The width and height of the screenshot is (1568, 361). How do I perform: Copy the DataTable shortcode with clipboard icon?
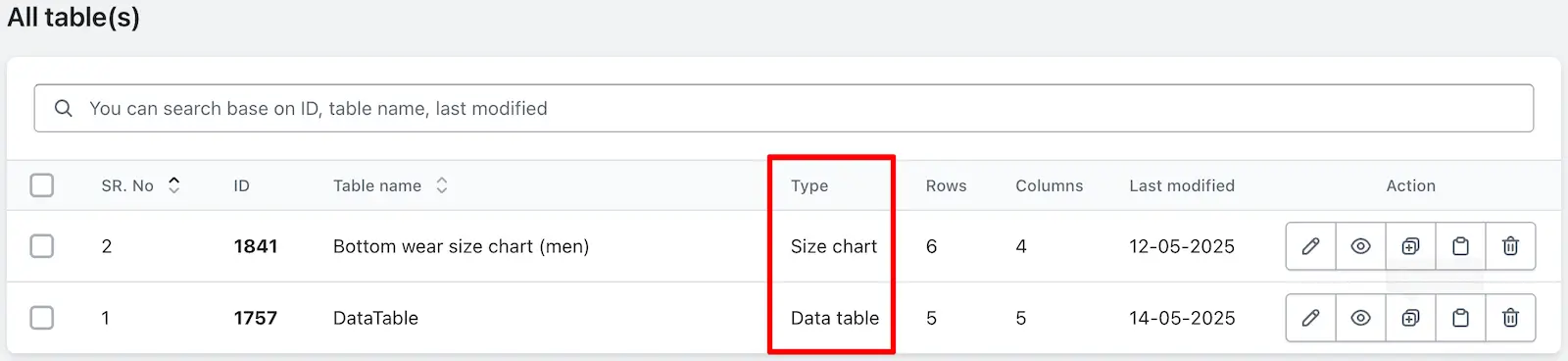coord(1461,318)
